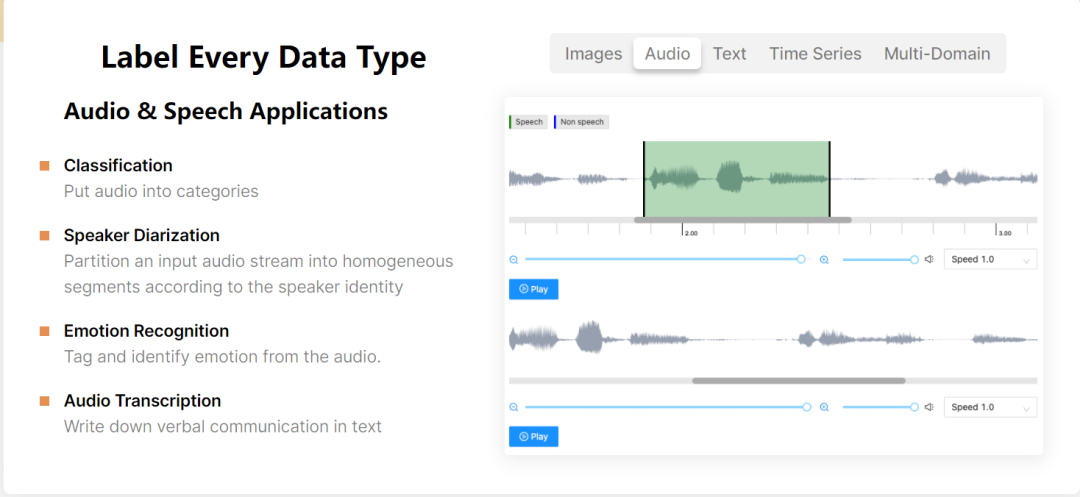
Task: Select the Multi-Domain tab
Action: 937,54
